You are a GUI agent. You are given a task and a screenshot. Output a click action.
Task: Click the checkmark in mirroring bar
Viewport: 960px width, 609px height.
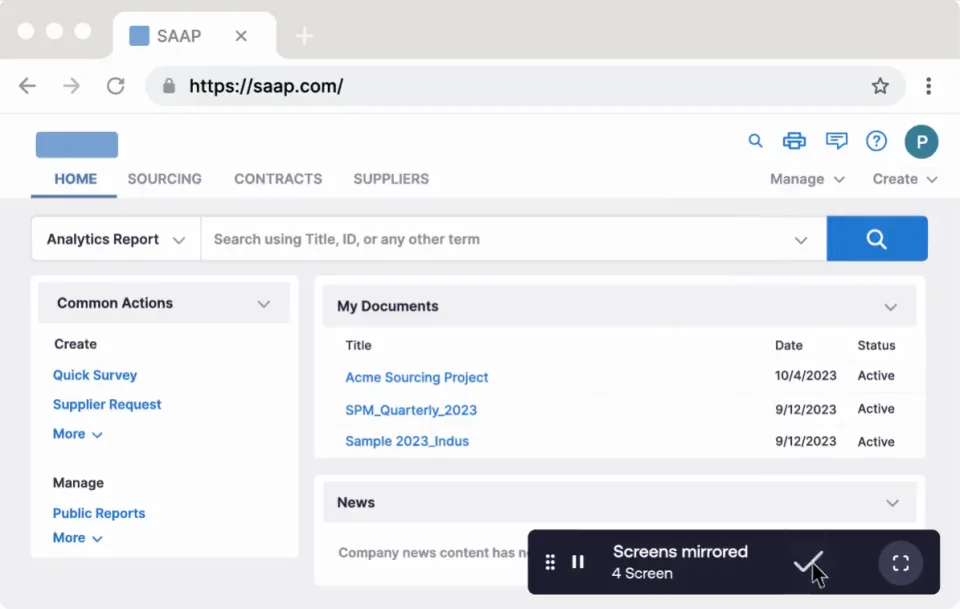808,563
